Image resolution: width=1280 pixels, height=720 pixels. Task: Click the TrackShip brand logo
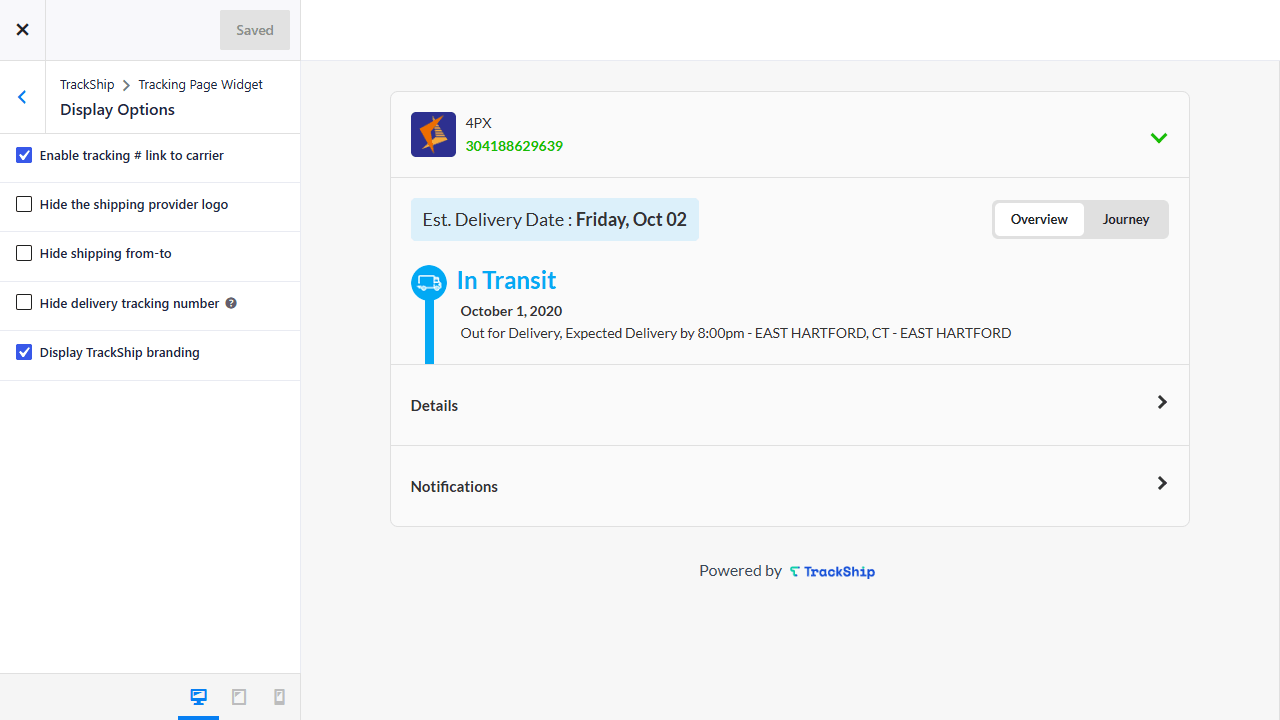[832, 571]
